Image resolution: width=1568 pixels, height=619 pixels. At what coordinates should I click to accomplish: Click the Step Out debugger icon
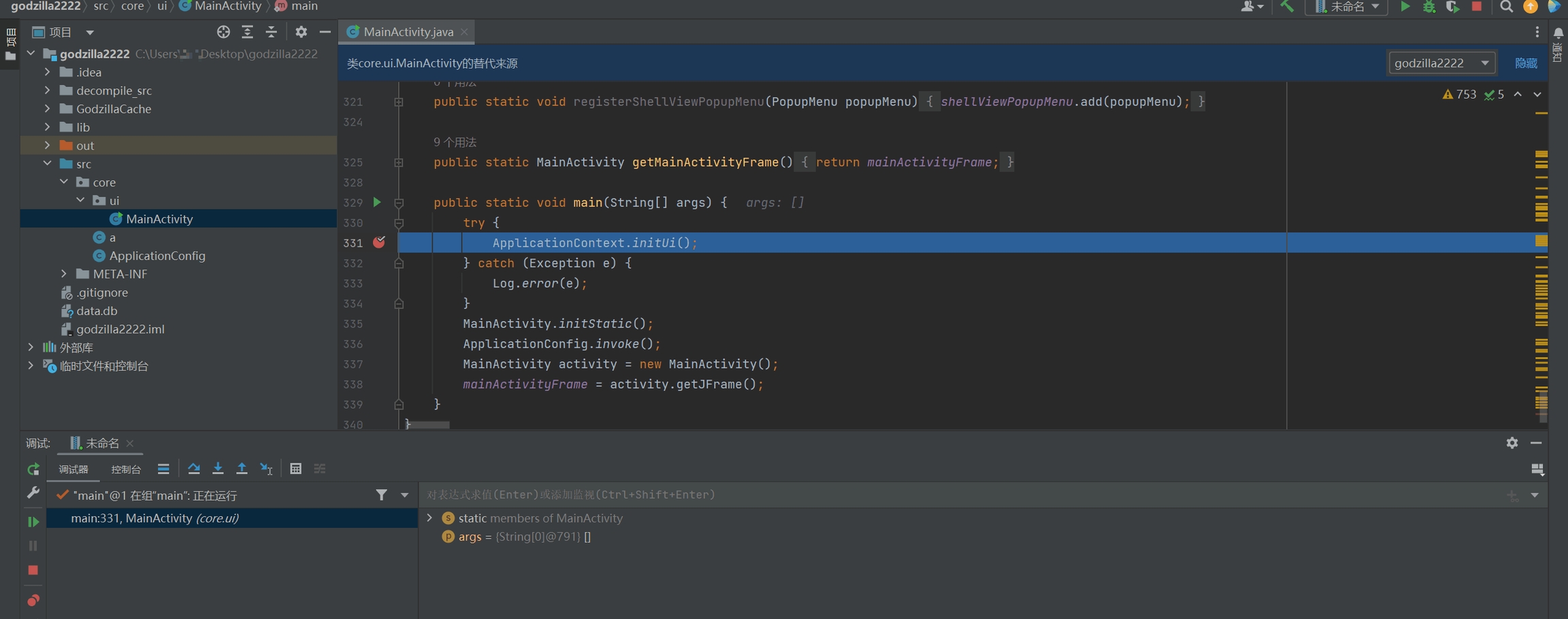[242, 469]
